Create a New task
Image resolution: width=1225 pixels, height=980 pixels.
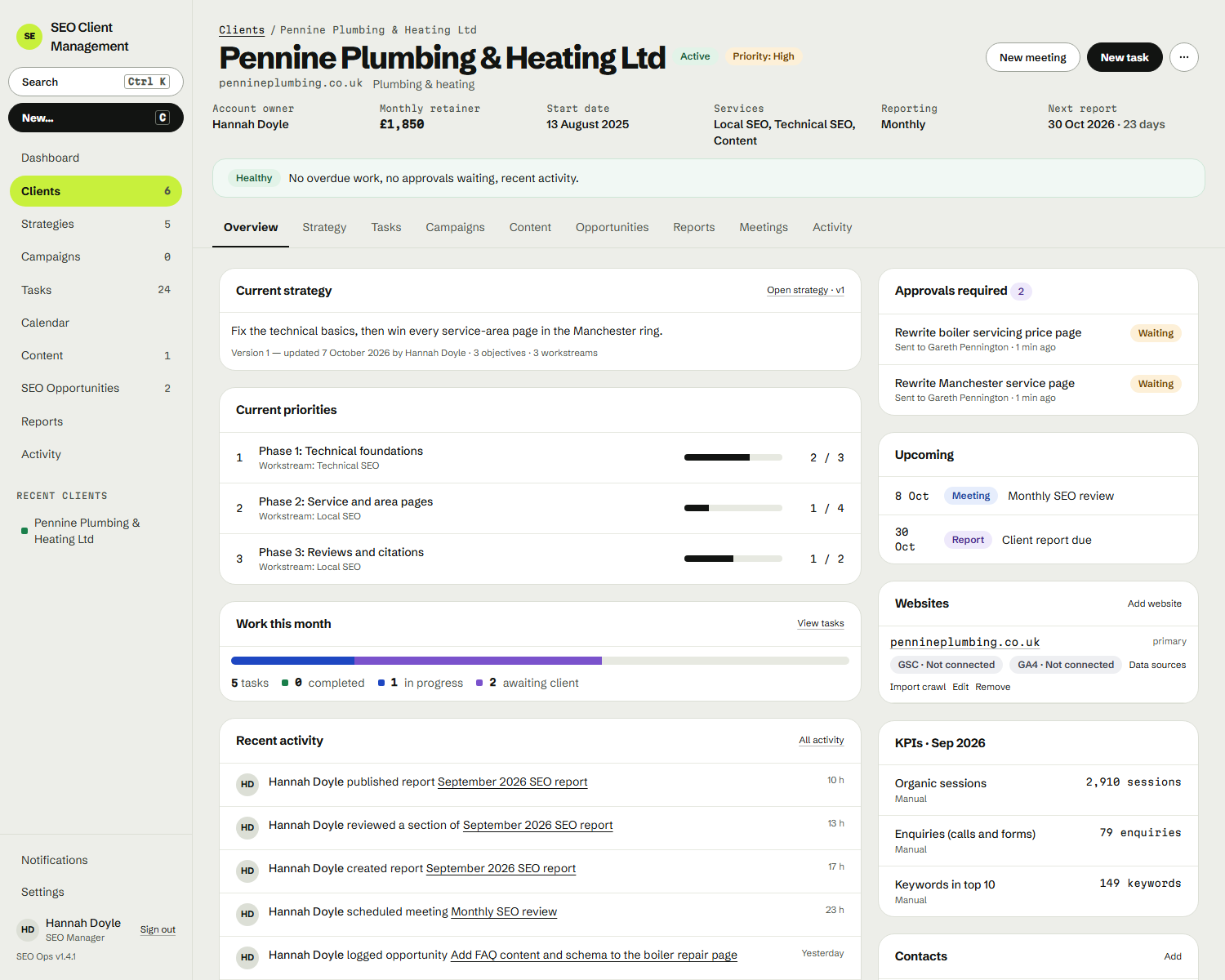(1125, 57)
